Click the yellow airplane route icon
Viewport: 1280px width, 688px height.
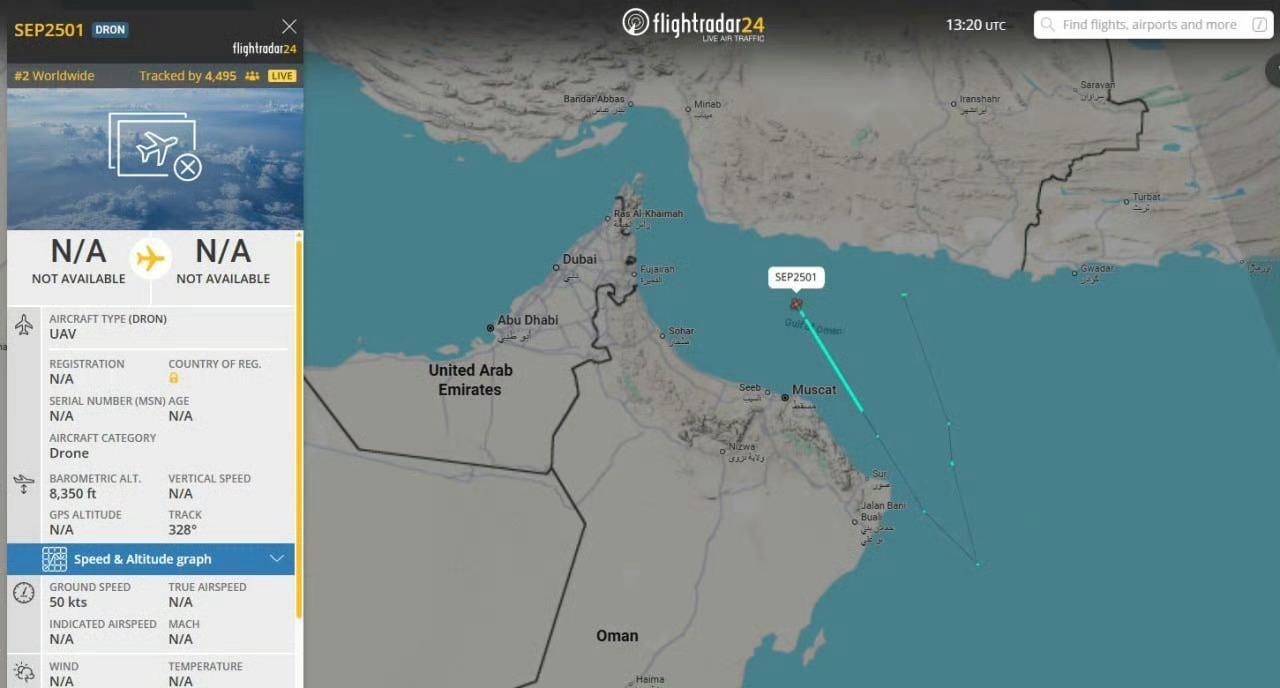[x=150, y=258]
